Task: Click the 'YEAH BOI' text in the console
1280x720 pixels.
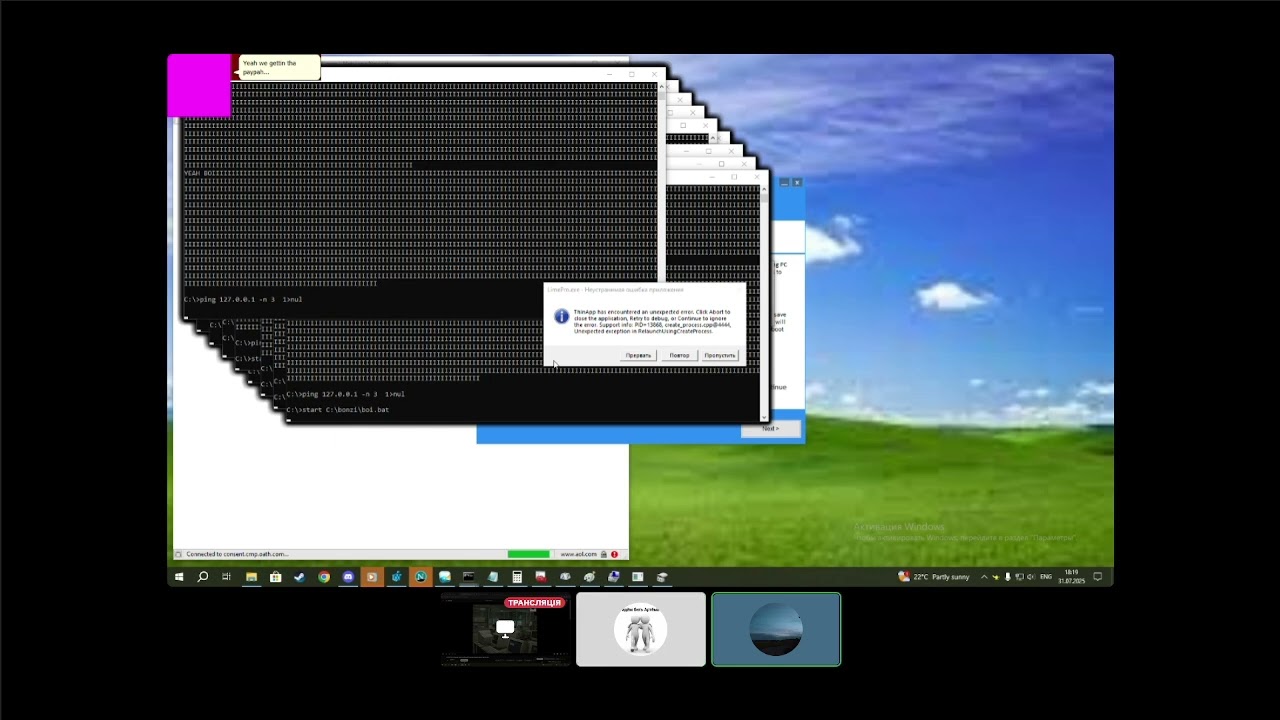Action: [x=198, y=173]
